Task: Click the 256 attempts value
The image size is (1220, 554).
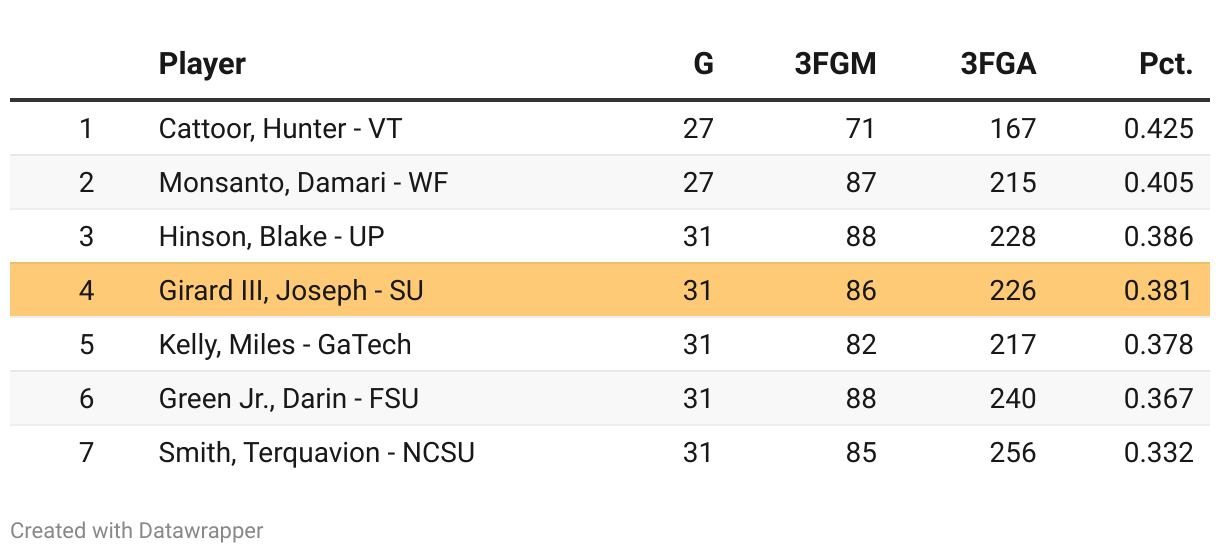Action: 1012,453
